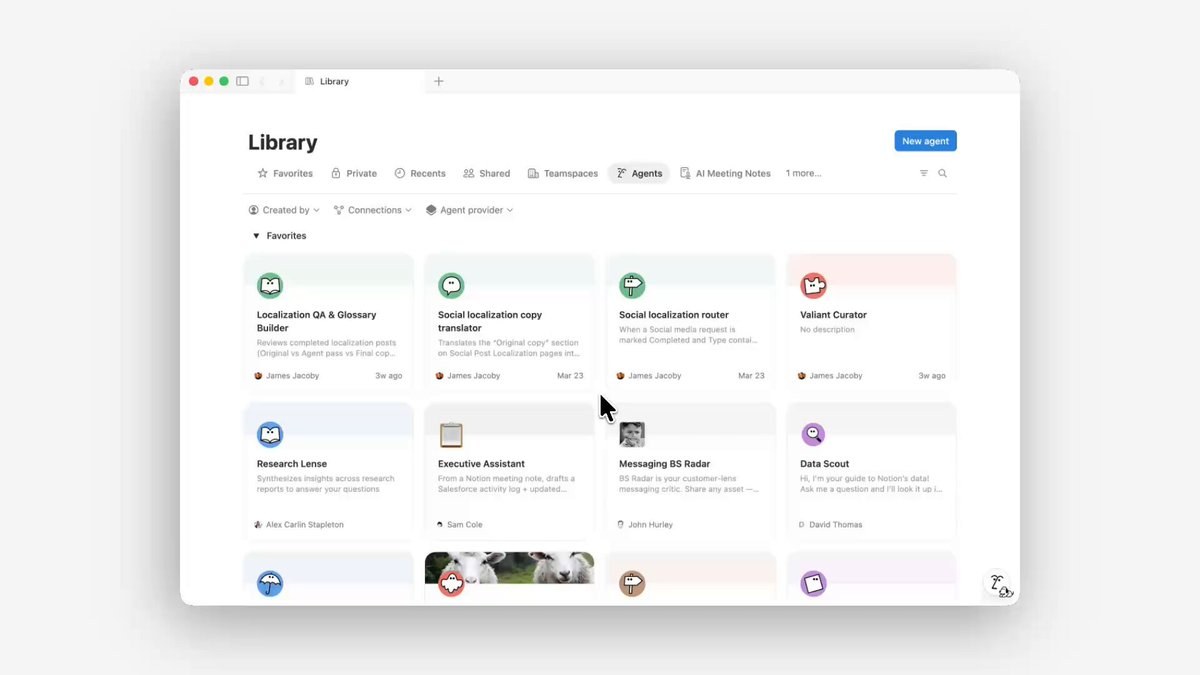Image resolution: width=1200 pixels, height=675 pixels.
Task: Open a new browser tab with plus
Action: click(438, 81)
